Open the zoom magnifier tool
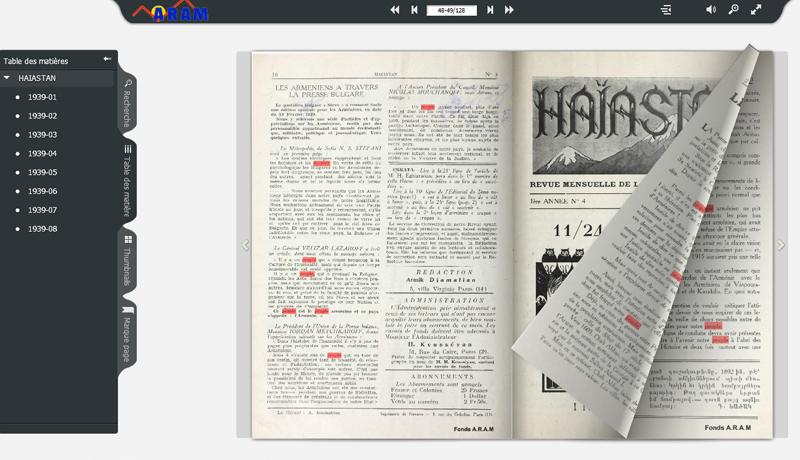The image size is (800, 460). point(733,10)
